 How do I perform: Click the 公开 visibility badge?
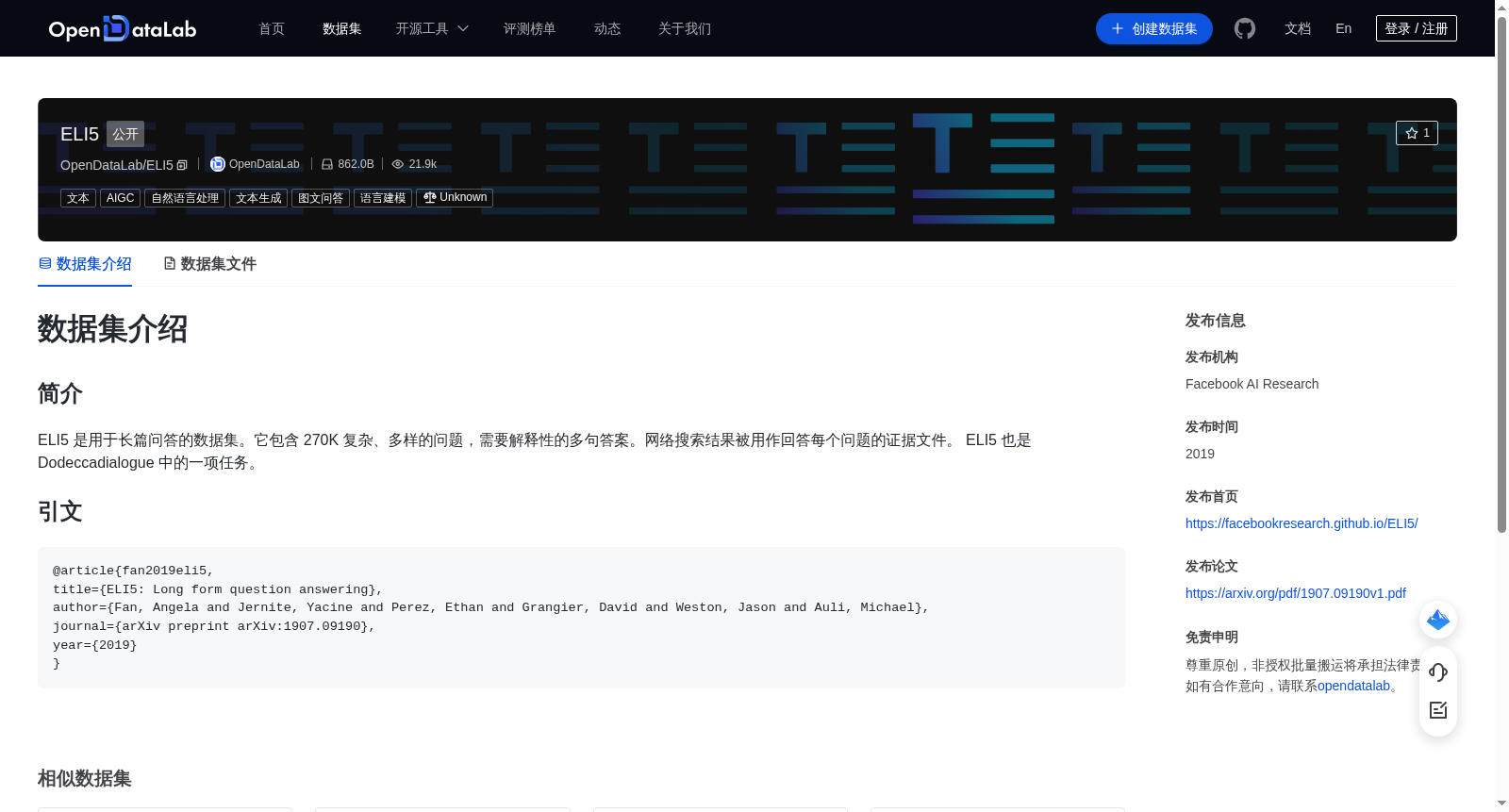pos(125,134)
